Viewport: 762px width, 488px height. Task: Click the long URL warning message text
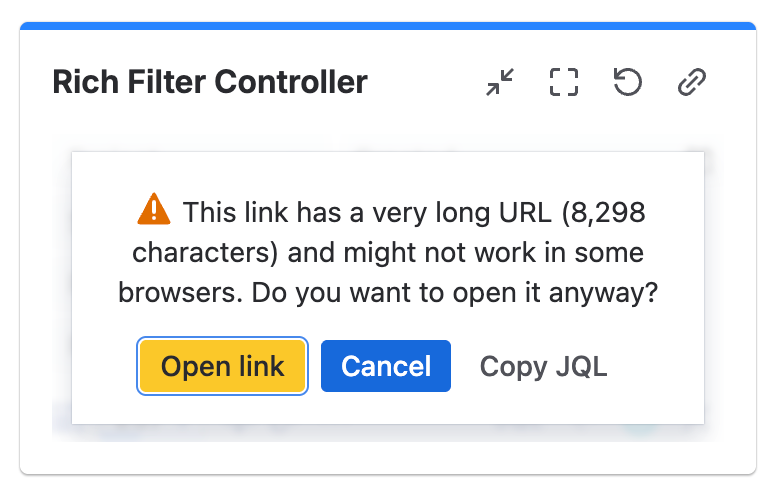tap(388, 252)
